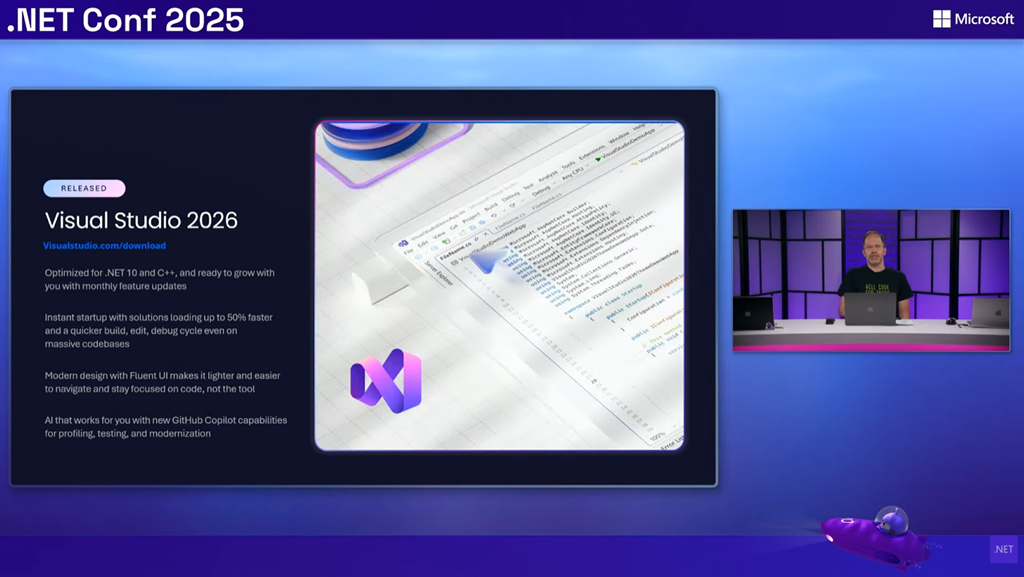1024x577 pixels.
Task: Click the "Instant startup with solutions loading" paragraph
Action: (x=159, y=330)
